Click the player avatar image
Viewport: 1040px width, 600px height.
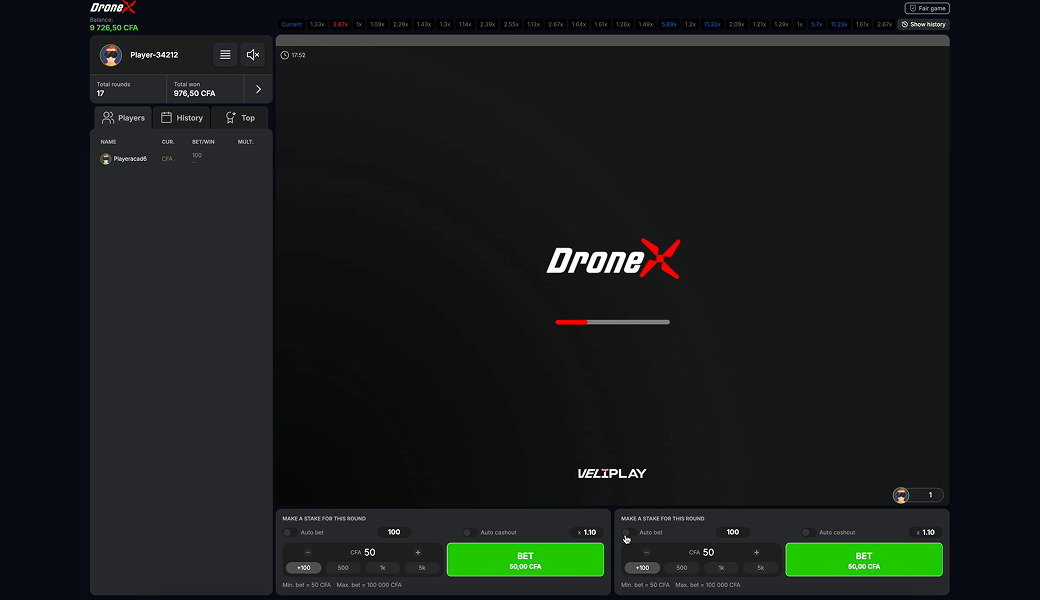111,55
